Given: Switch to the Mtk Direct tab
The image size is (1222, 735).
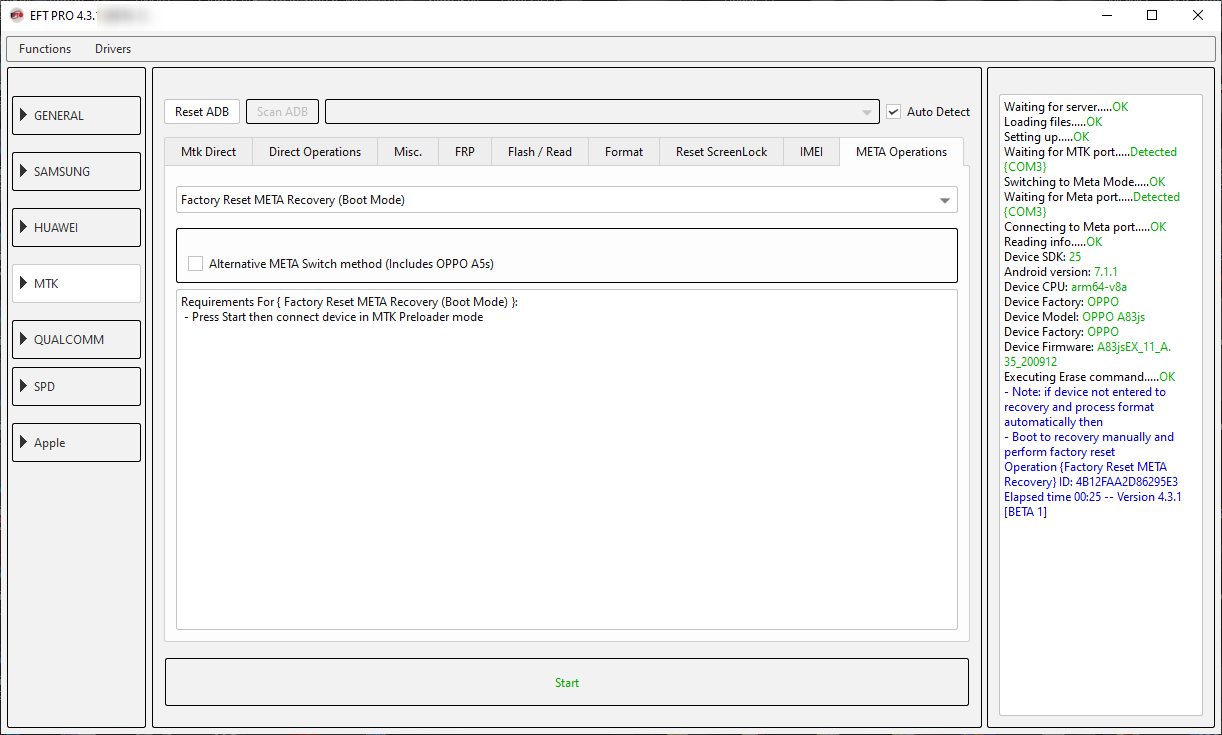Looking at the screenshot, I should (209, 152).
